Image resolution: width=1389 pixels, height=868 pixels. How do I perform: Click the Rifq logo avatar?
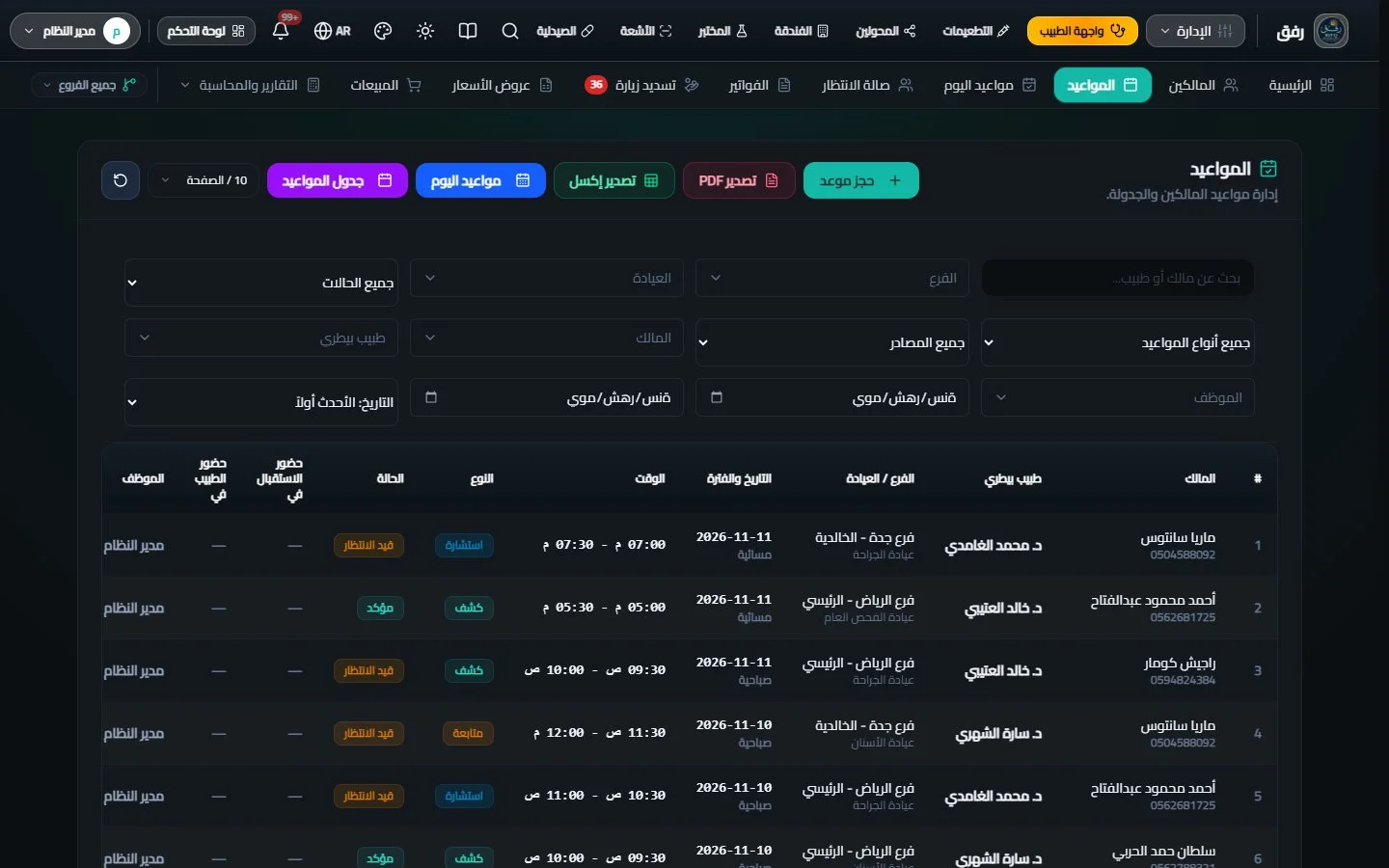click(x=1331, y=31)
